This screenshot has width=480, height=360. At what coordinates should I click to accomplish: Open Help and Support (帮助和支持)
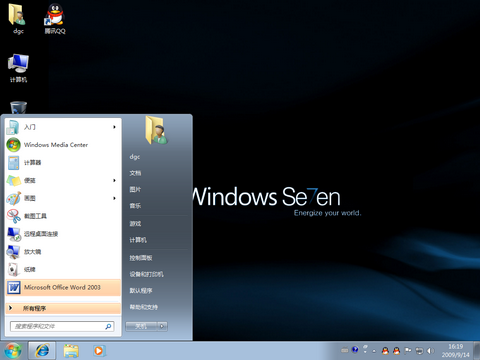tap(144, 307)
